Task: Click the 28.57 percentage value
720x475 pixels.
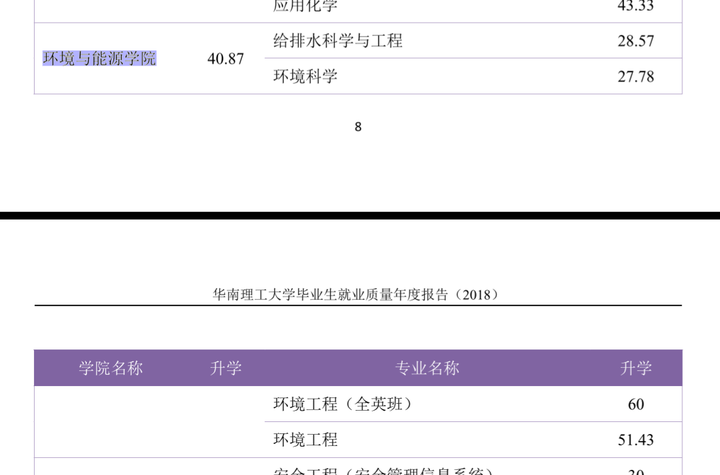Action: point(635,41)
